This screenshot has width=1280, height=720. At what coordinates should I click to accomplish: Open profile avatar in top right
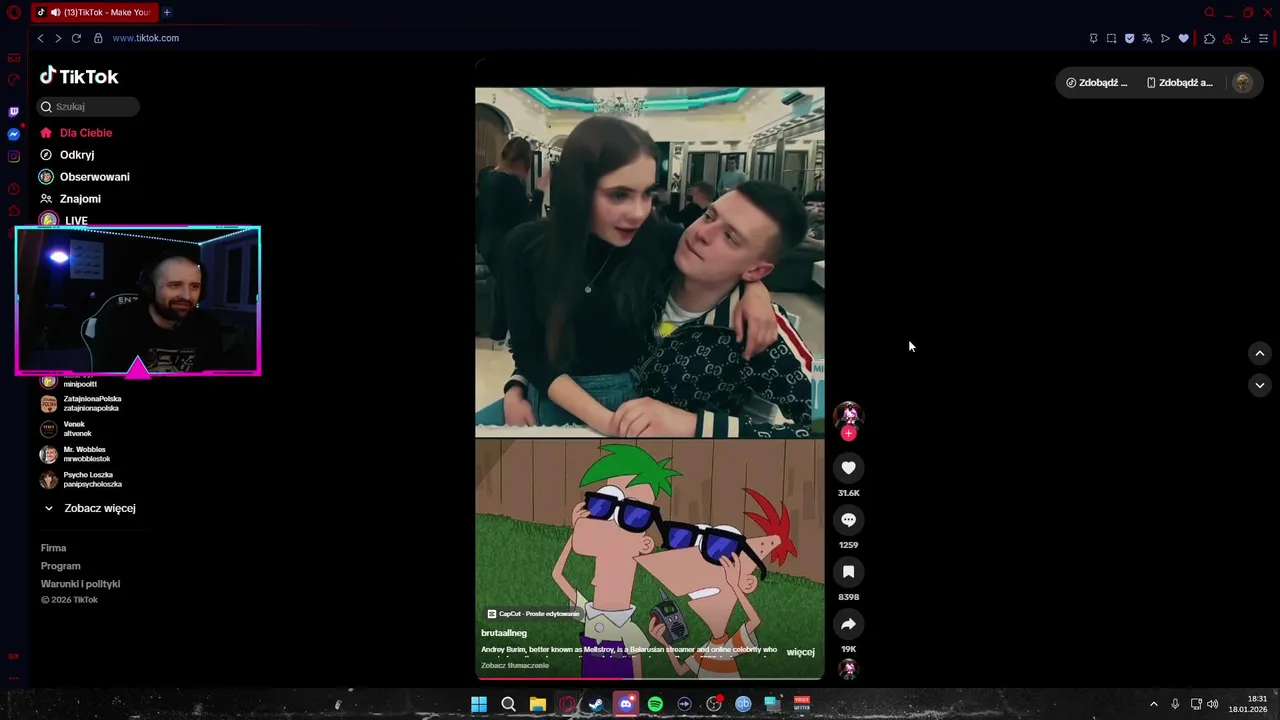click(x=1242, y=83)
